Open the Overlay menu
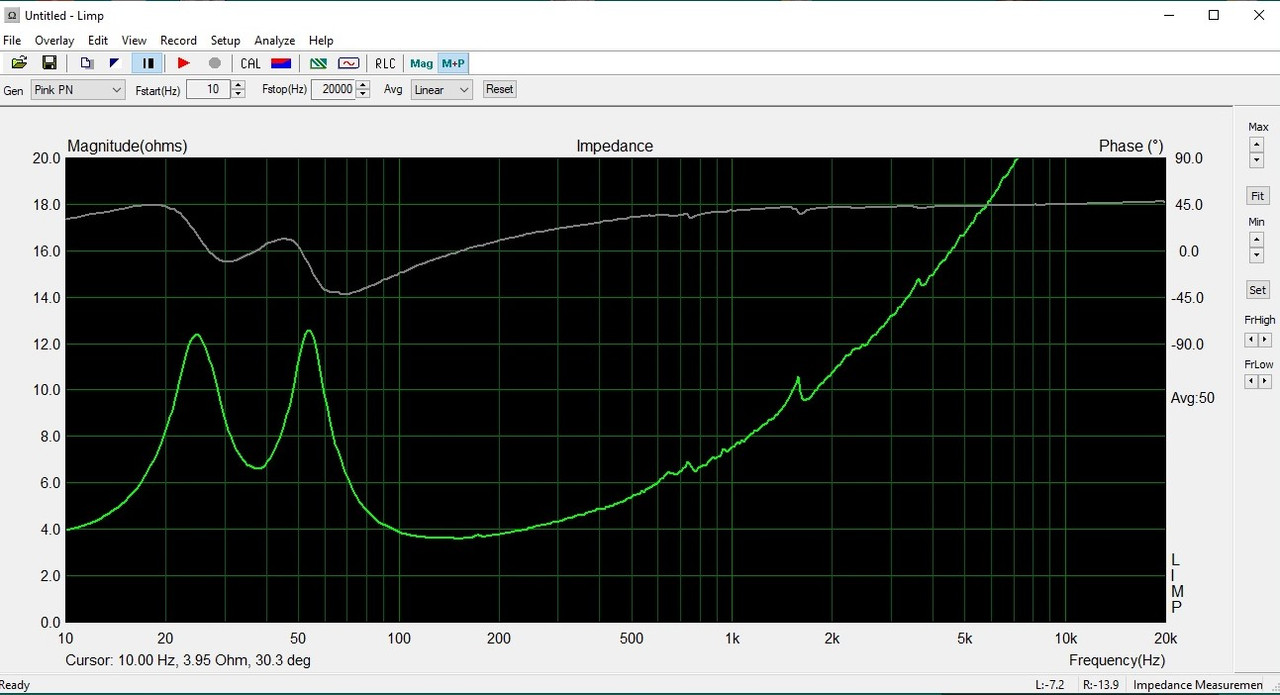Viewport: 1280px width, 695px height. [54, 41]
